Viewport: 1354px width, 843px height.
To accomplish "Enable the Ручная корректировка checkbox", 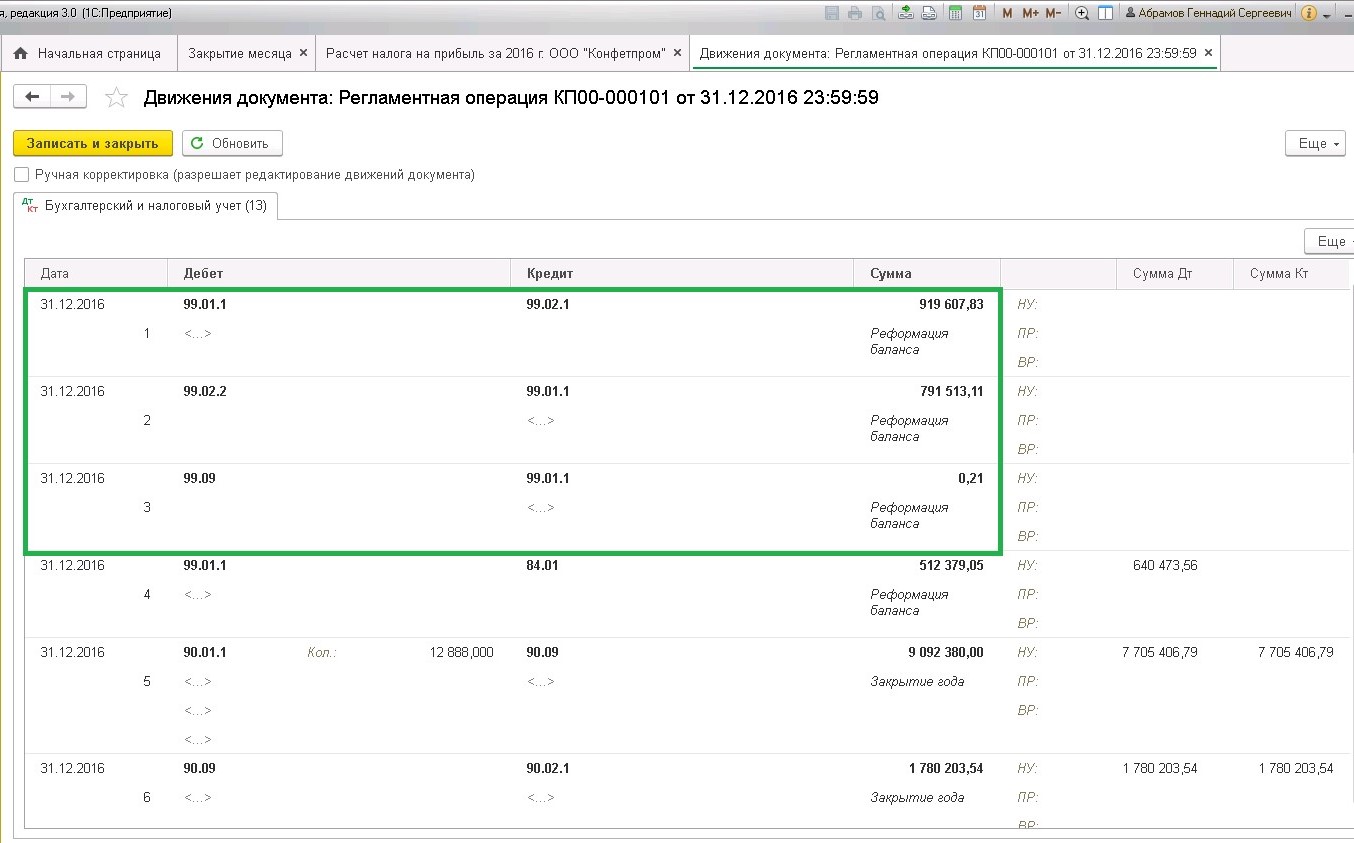I will [x=21, y=175].
